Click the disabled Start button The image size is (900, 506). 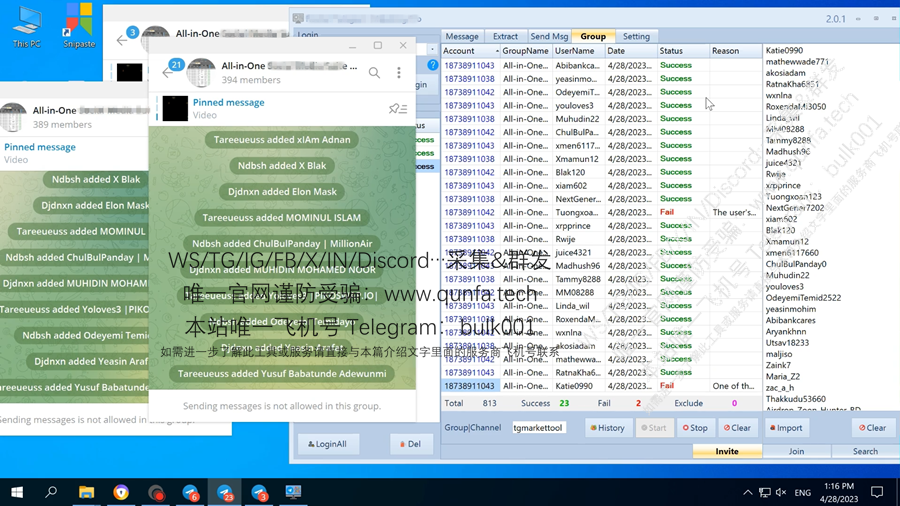654,427
